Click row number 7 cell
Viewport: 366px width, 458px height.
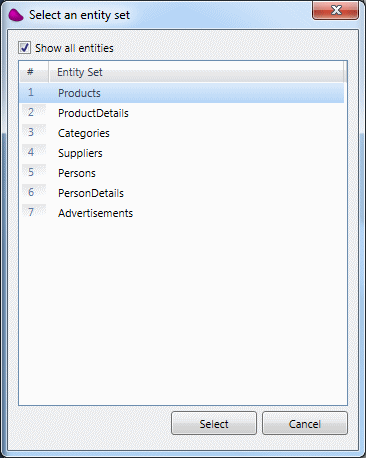click(34, 213)
